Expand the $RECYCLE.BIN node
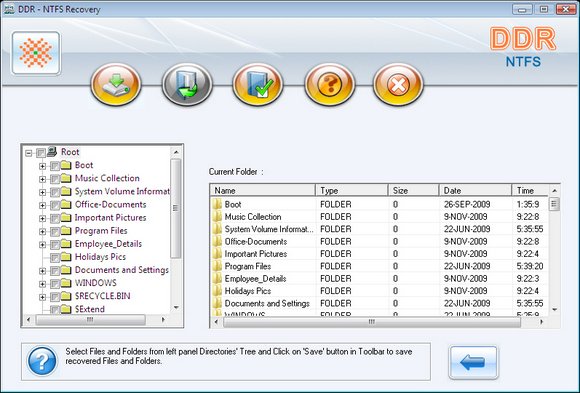 click(x=42, y=297)
